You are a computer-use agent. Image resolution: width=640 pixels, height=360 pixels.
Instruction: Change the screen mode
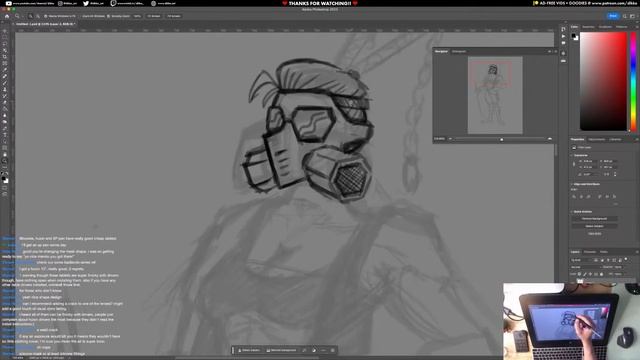[x=5, y=194]
